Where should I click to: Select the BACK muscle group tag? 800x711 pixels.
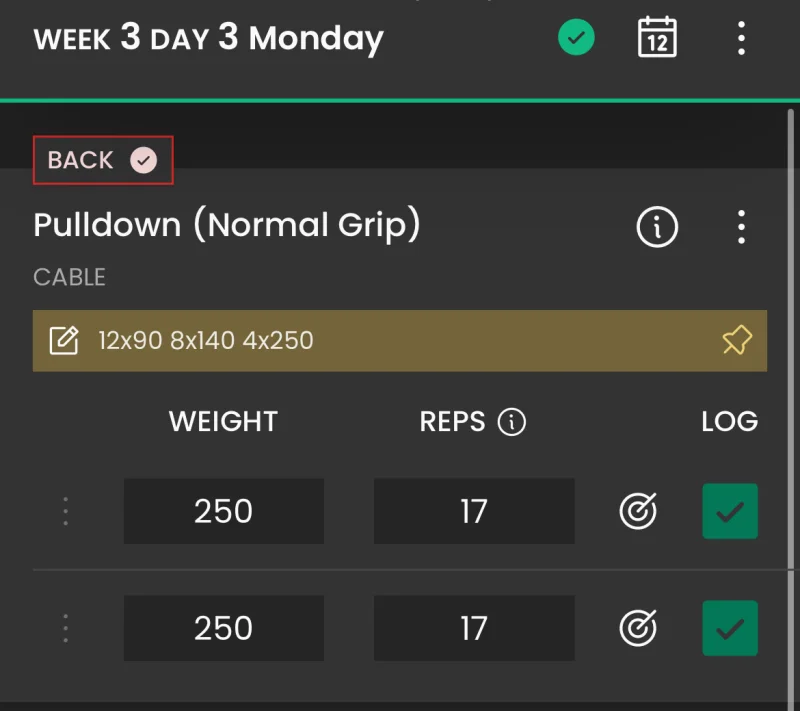click(x=103, y=160)
